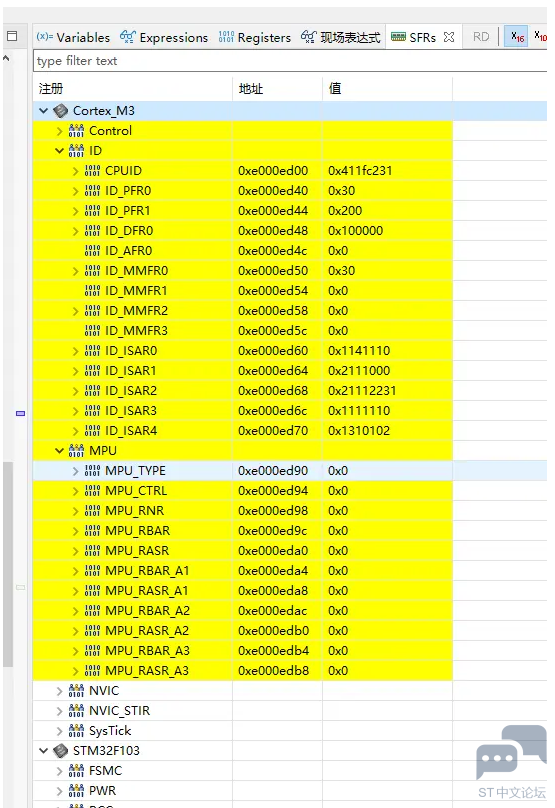Click the STM32F103 chip icon

tap(61, 751)
